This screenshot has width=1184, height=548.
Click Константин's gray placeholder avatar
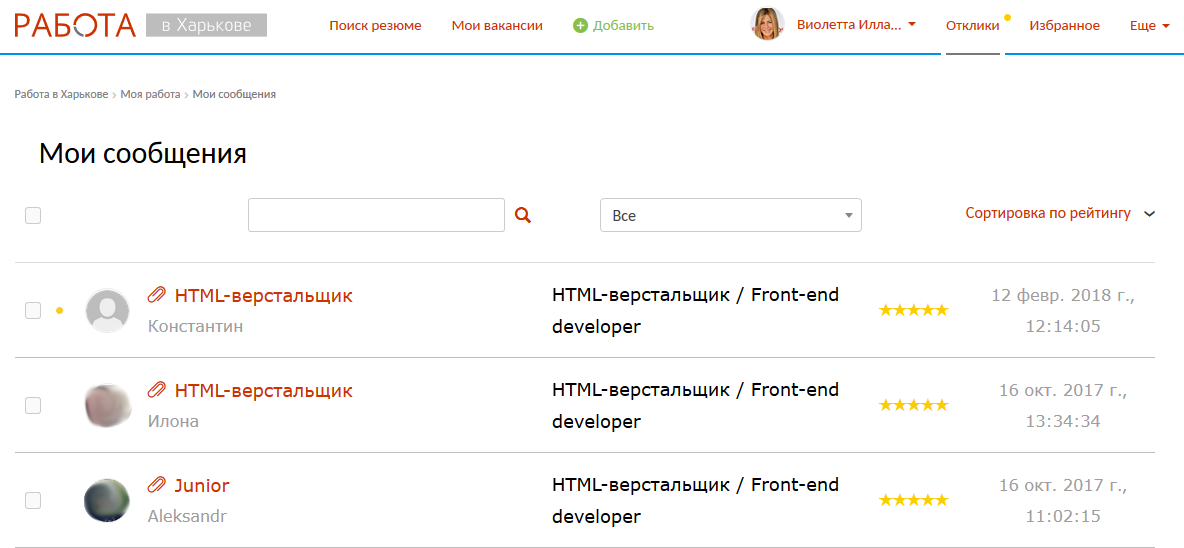tap(107, 311)
